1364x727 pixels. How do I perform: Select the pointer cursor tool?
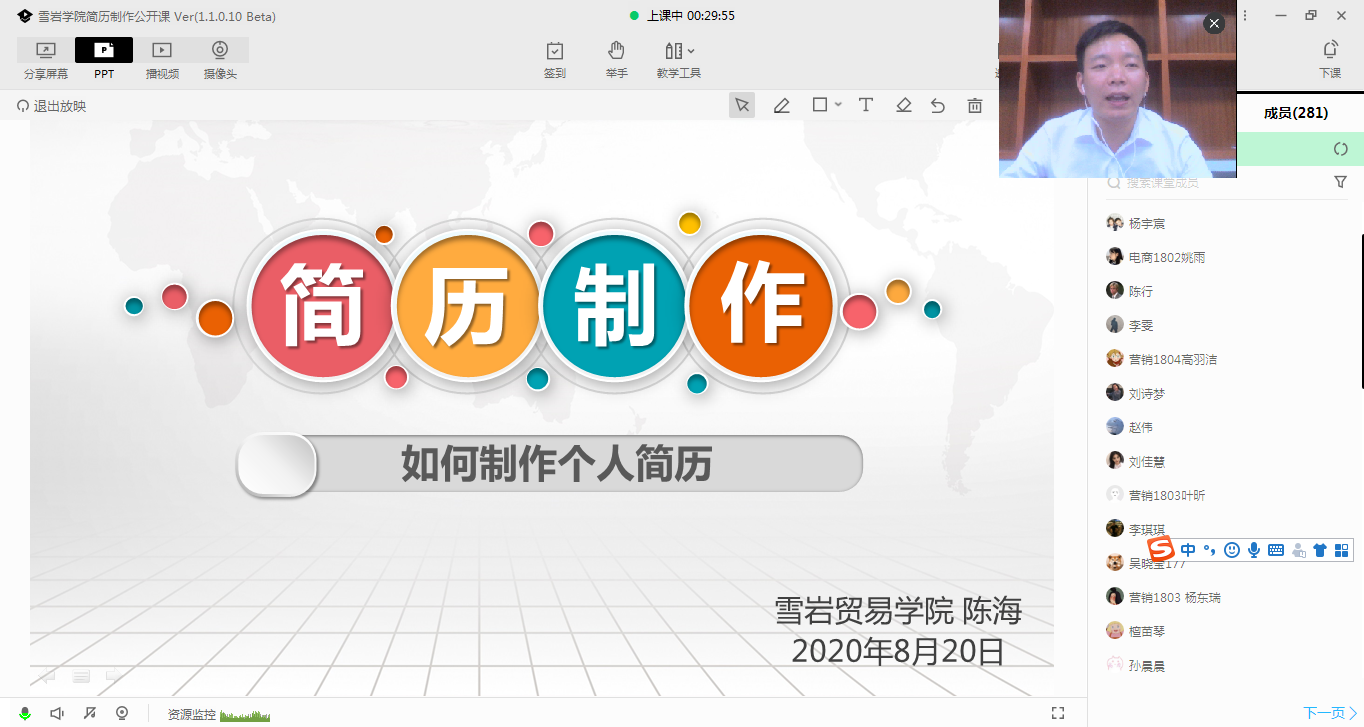742,105
